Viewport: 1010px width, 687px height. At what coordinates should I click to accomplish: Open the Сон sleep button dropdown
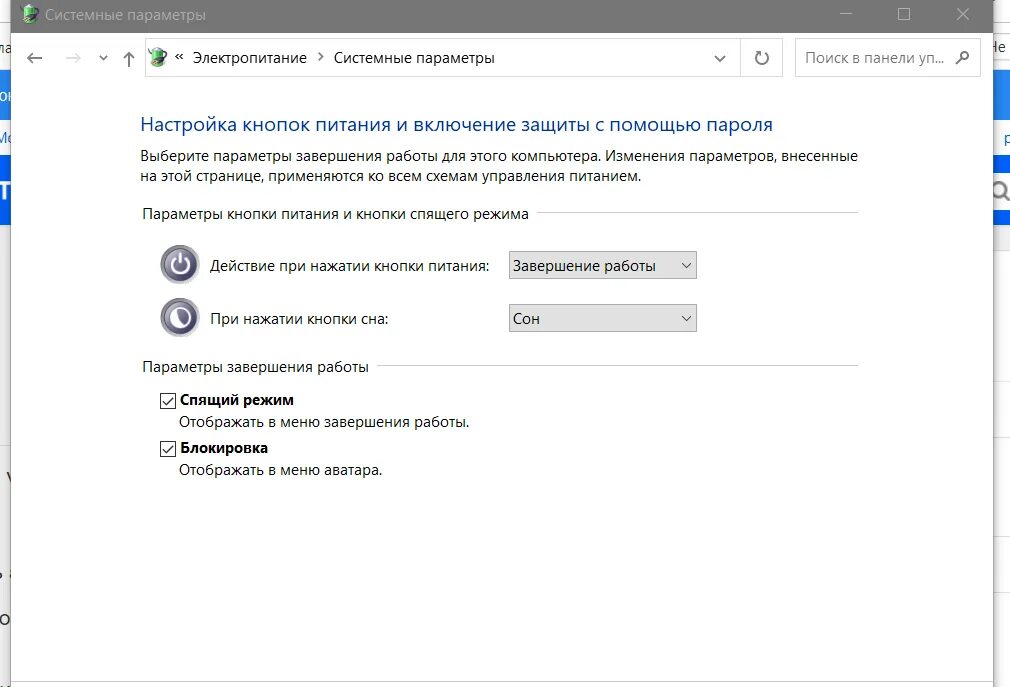[602, 318]
